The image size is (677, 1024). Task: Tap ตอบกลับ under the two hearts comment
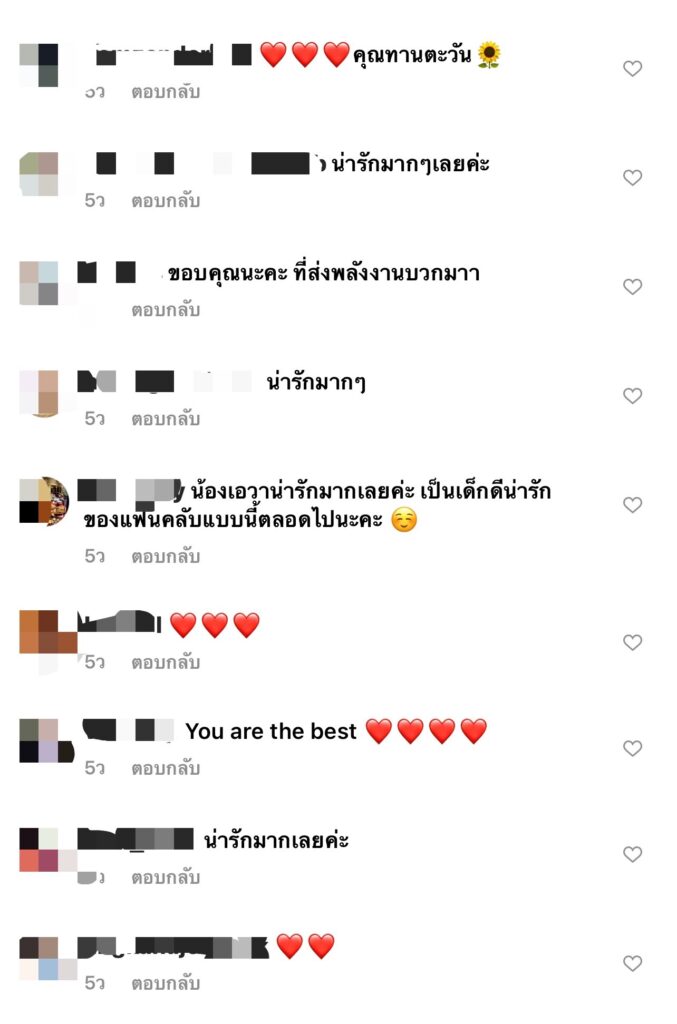point(165,984)
